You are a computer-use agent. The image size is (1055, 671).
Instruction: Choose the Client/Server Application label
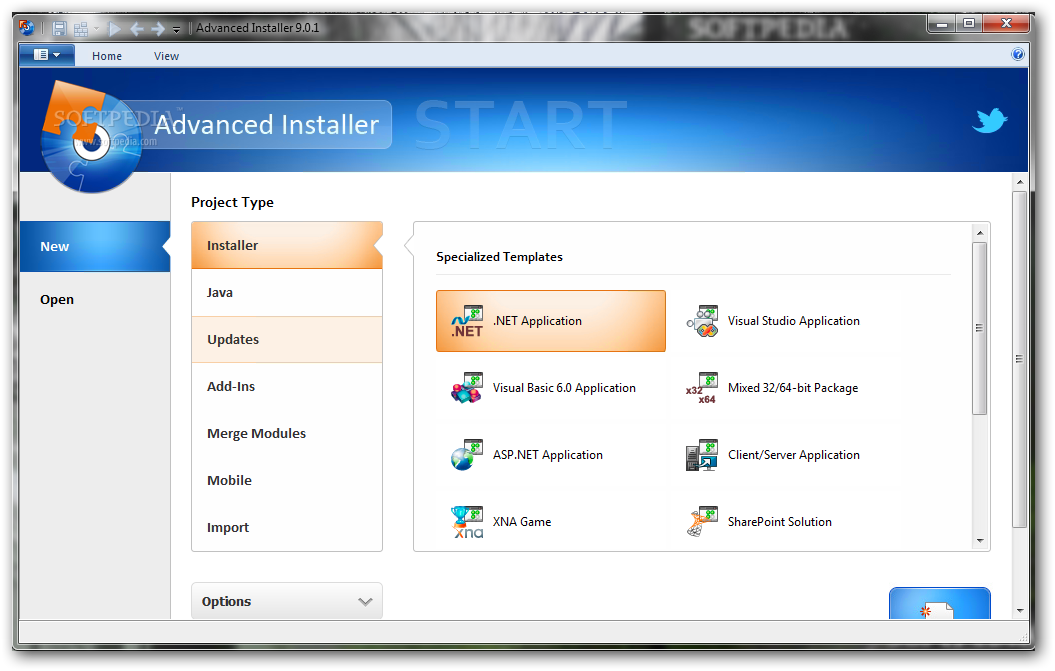click(x=793, y=455)
